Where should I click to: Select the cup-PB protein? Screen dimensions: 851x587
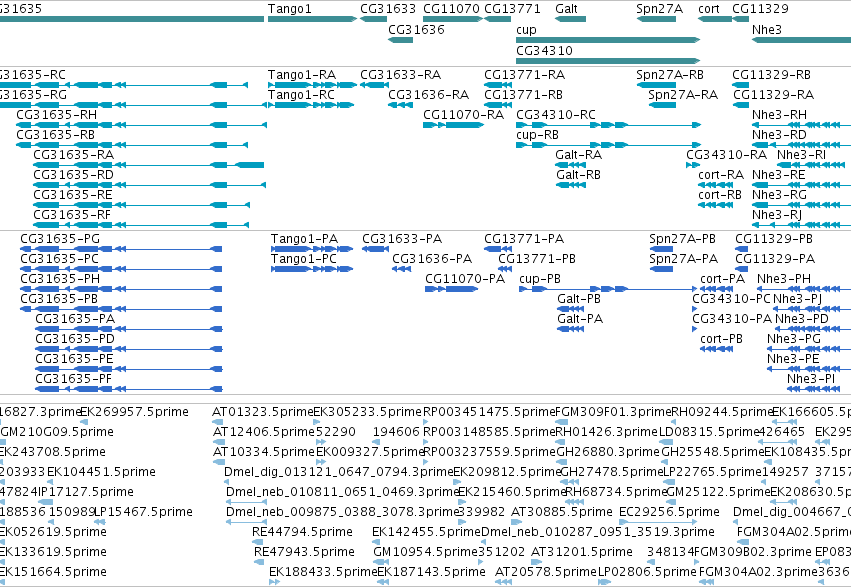coord(540,279)
